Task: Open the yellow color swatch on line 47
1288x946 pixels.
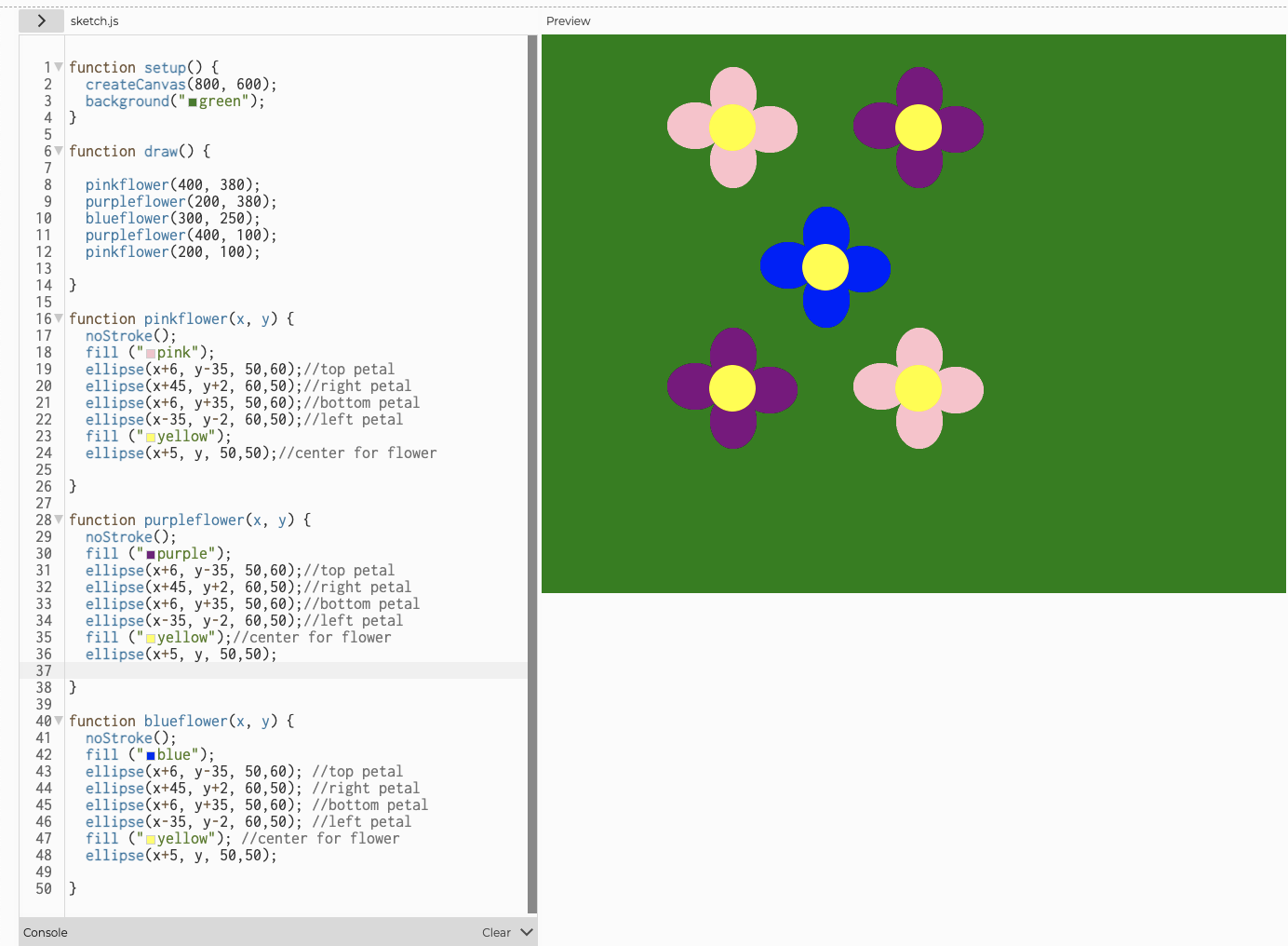Action: pyautogui.click(x=151, y=840)
